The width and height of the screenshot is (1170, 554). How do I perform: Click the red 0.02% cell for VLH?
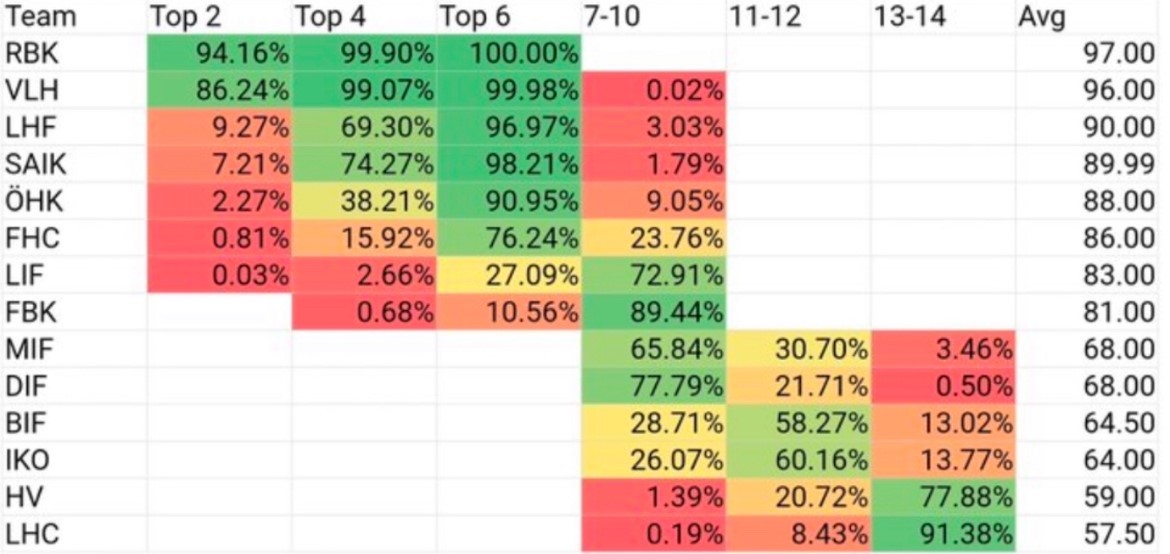(654, 90)
